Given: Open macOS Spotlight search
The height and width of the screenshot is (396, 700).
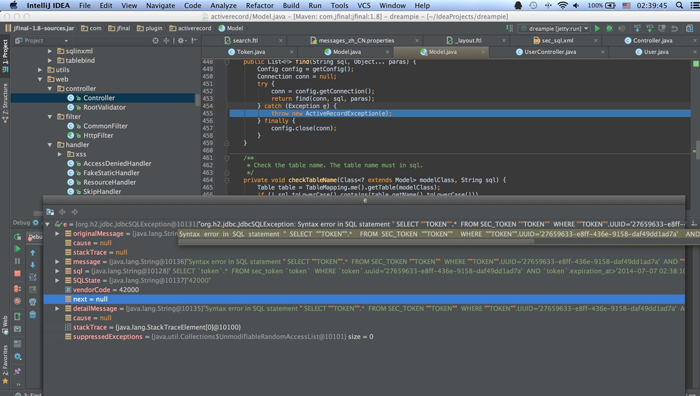Looking at the screenshot, I should pos(679,5).
